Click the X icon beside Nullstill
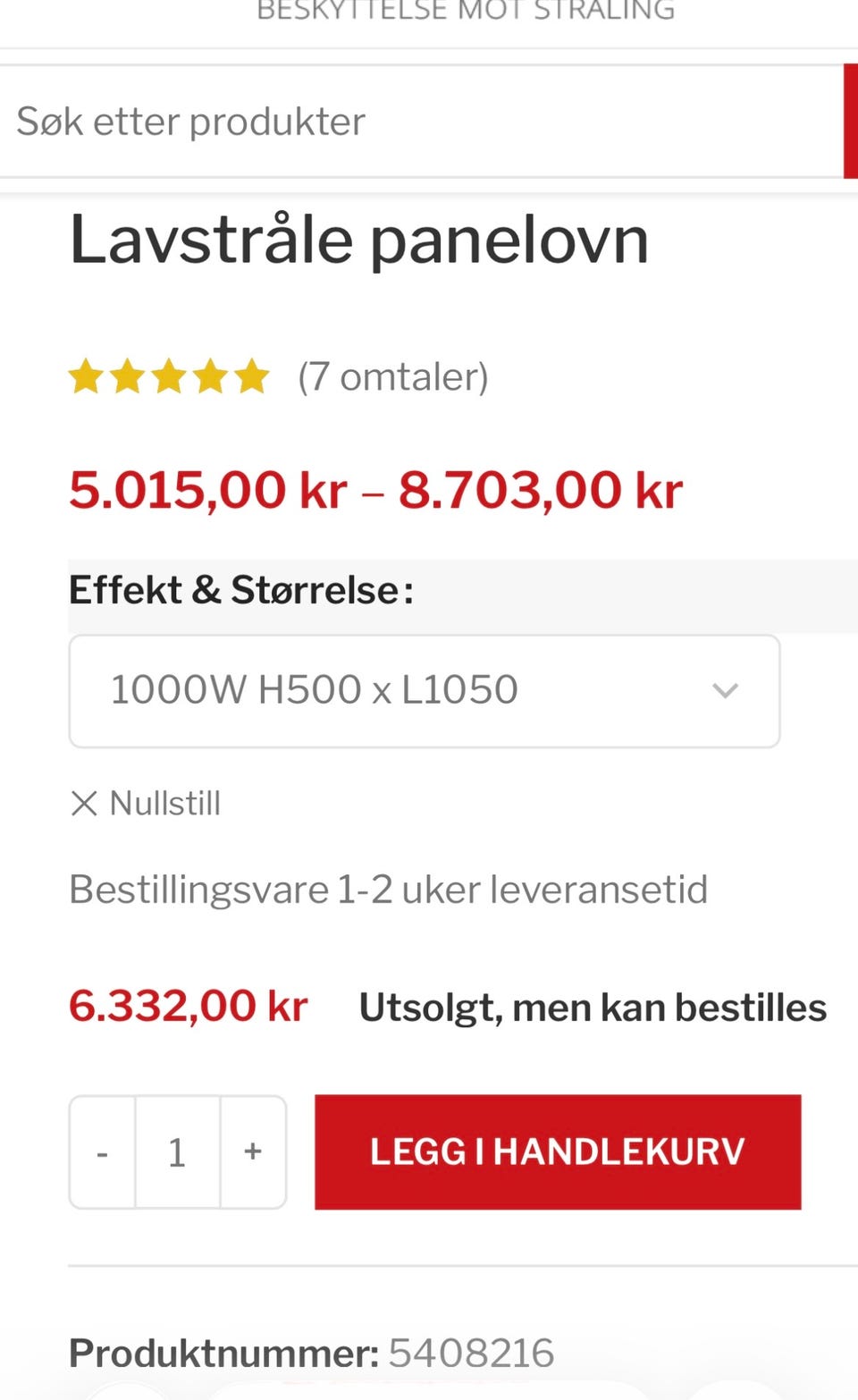Screen dimensions: 858x1400 point(84,803)
